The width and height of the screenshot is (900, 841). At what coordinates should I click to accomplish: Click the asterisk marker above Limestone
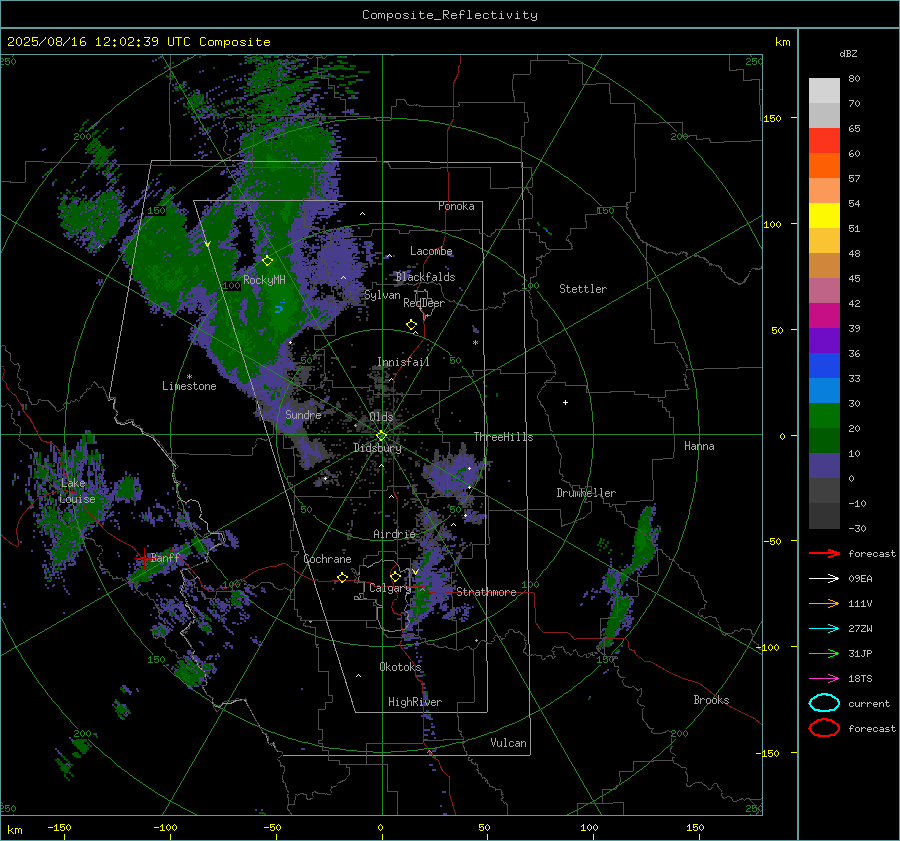(189, 377)
